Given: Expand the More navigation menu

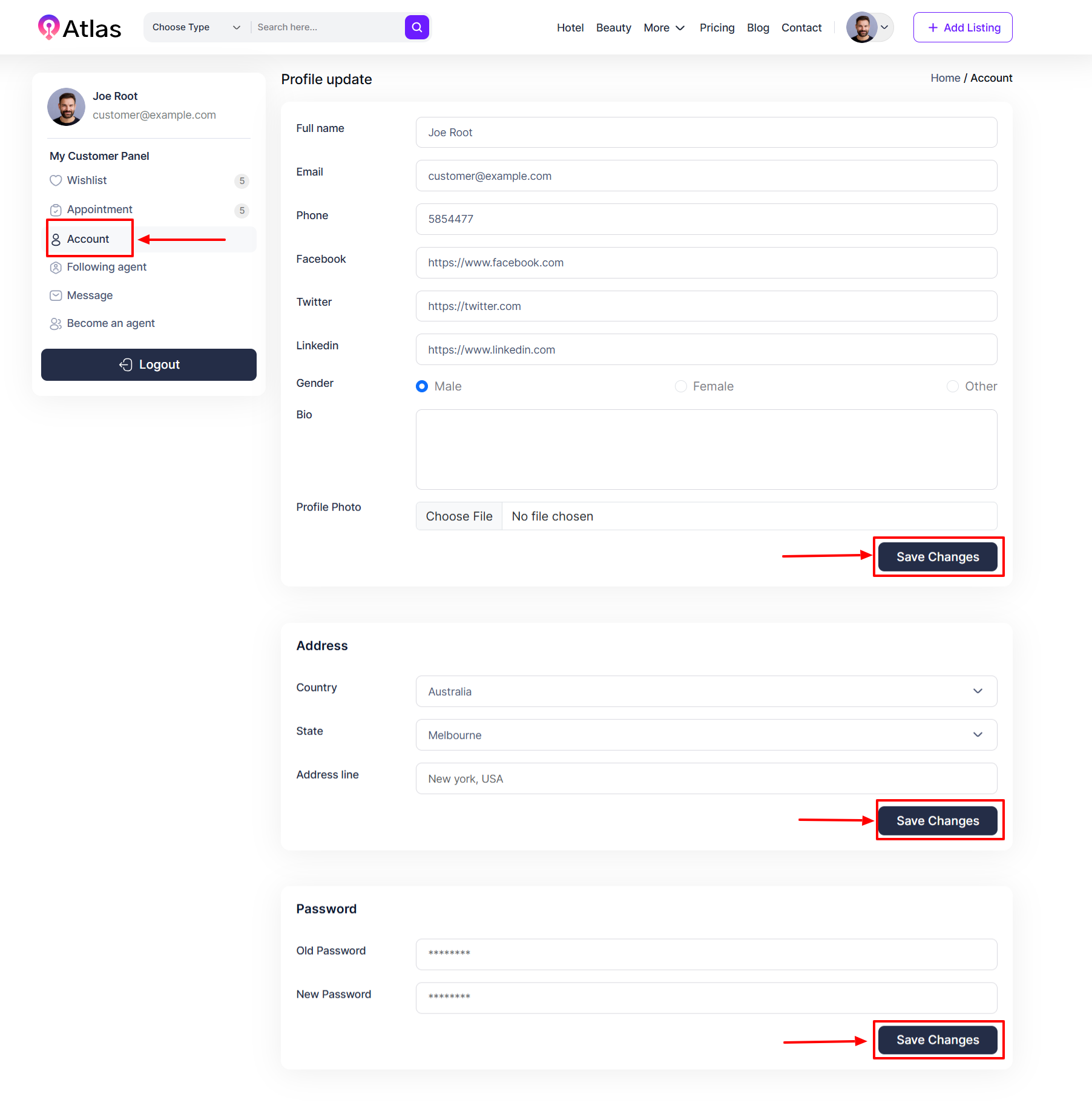Looking at the screenshot, I should click(664, 28).
